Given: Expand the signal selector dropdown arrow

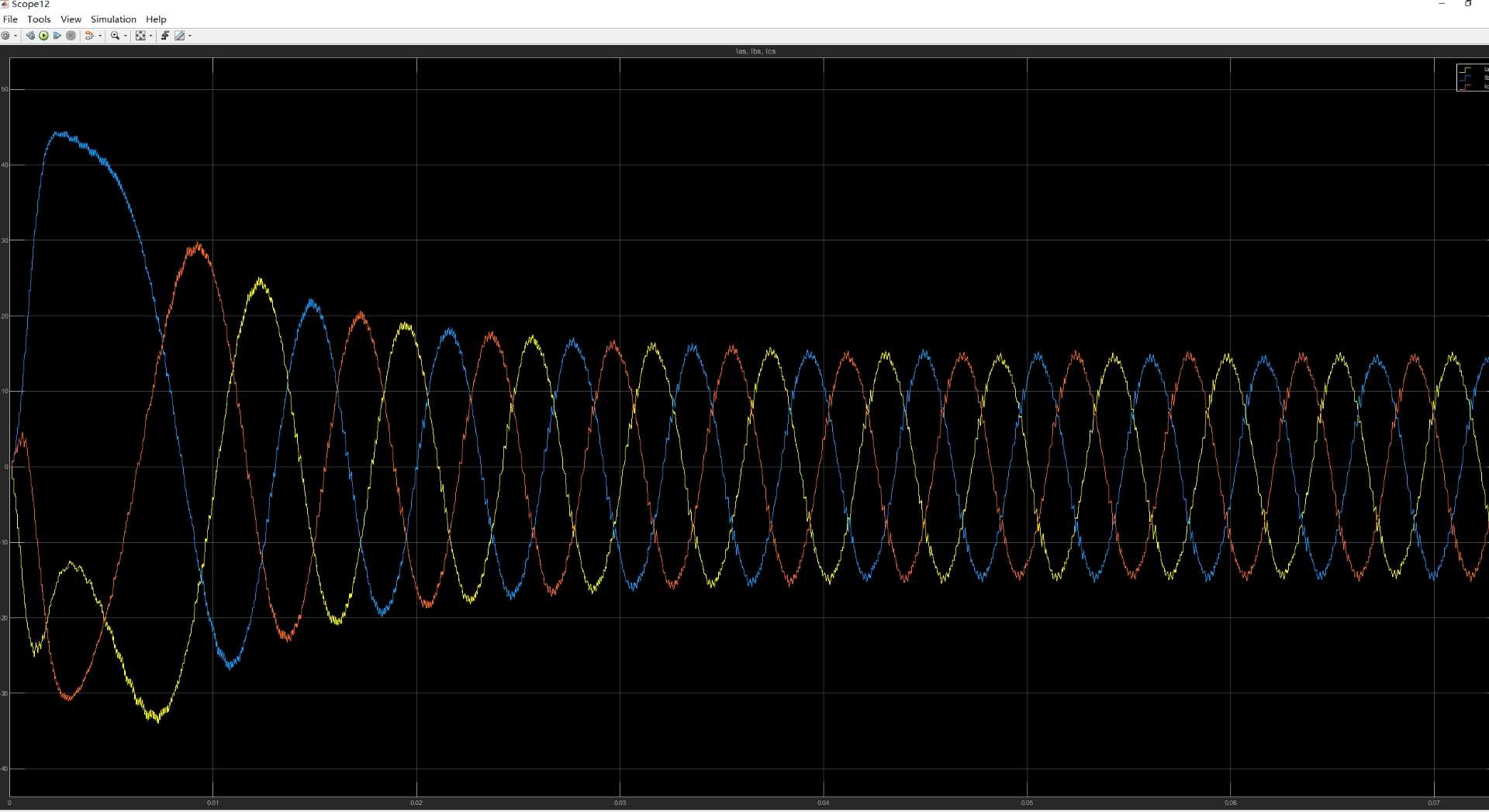Looking at the screenshot, I should pos(100,36).
